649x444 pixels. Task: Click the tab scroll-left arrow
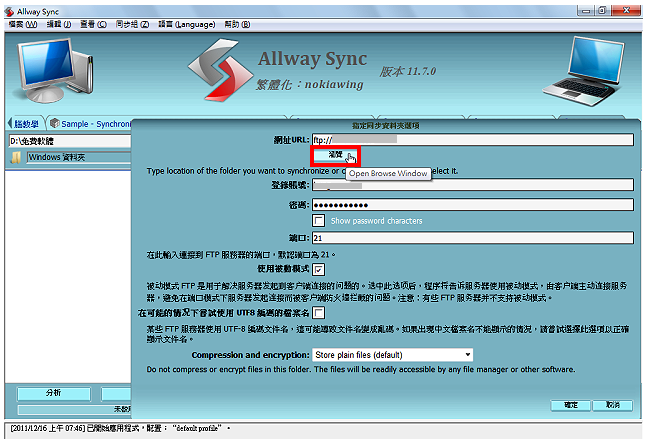[x=10, y=123]
